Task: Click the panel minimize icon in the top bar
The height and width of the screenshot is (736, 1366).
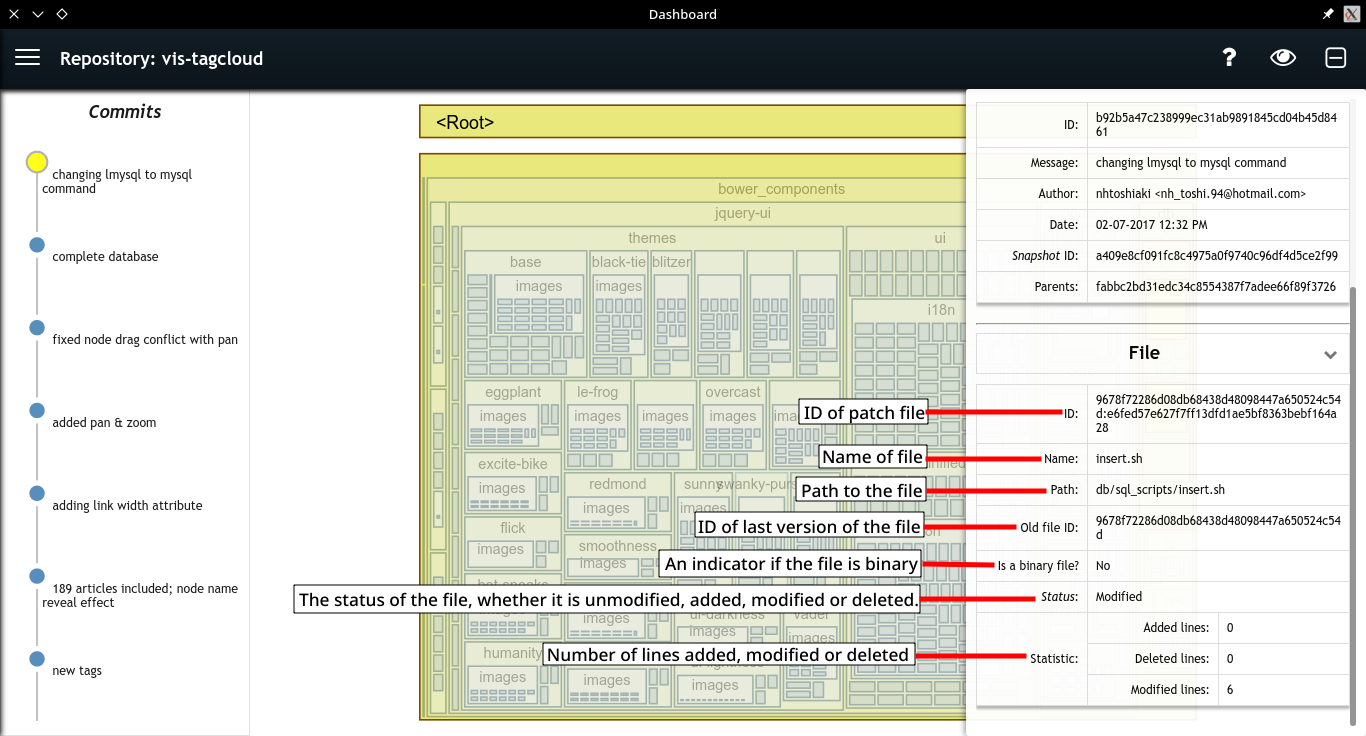Action: [1335, 57]
